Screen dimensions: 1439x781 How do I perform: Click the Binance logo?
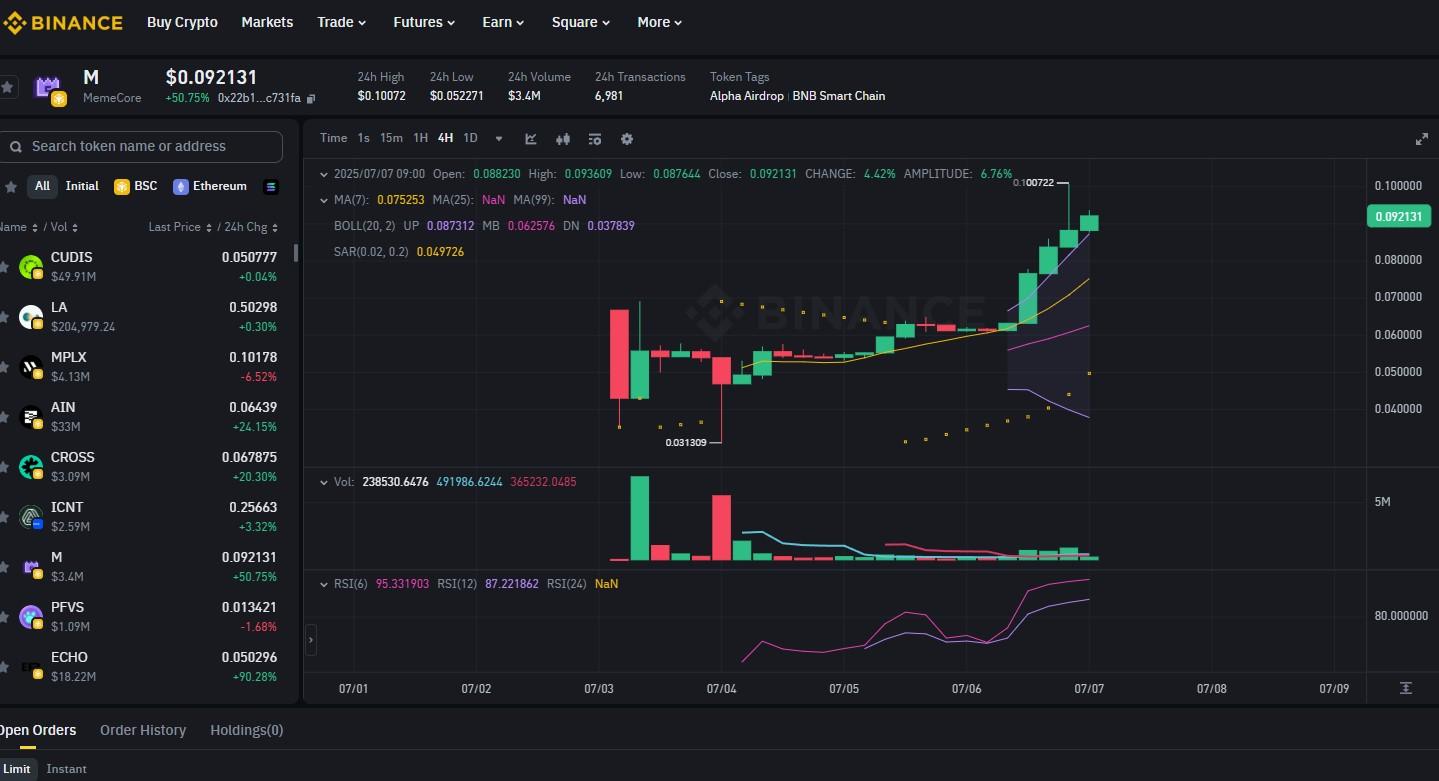tap(63, 22)
